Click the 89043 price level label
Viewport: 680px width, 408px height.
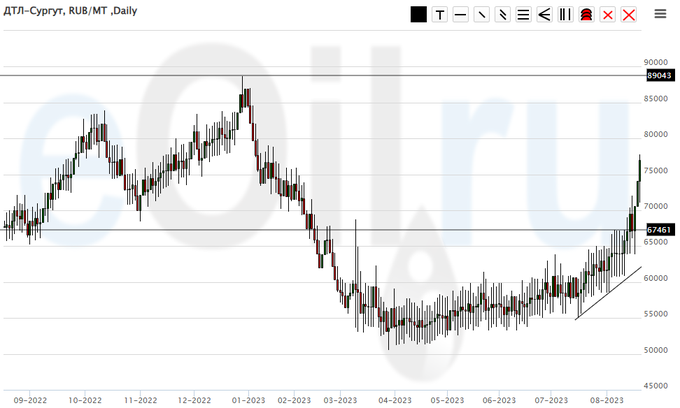[659, 76]
